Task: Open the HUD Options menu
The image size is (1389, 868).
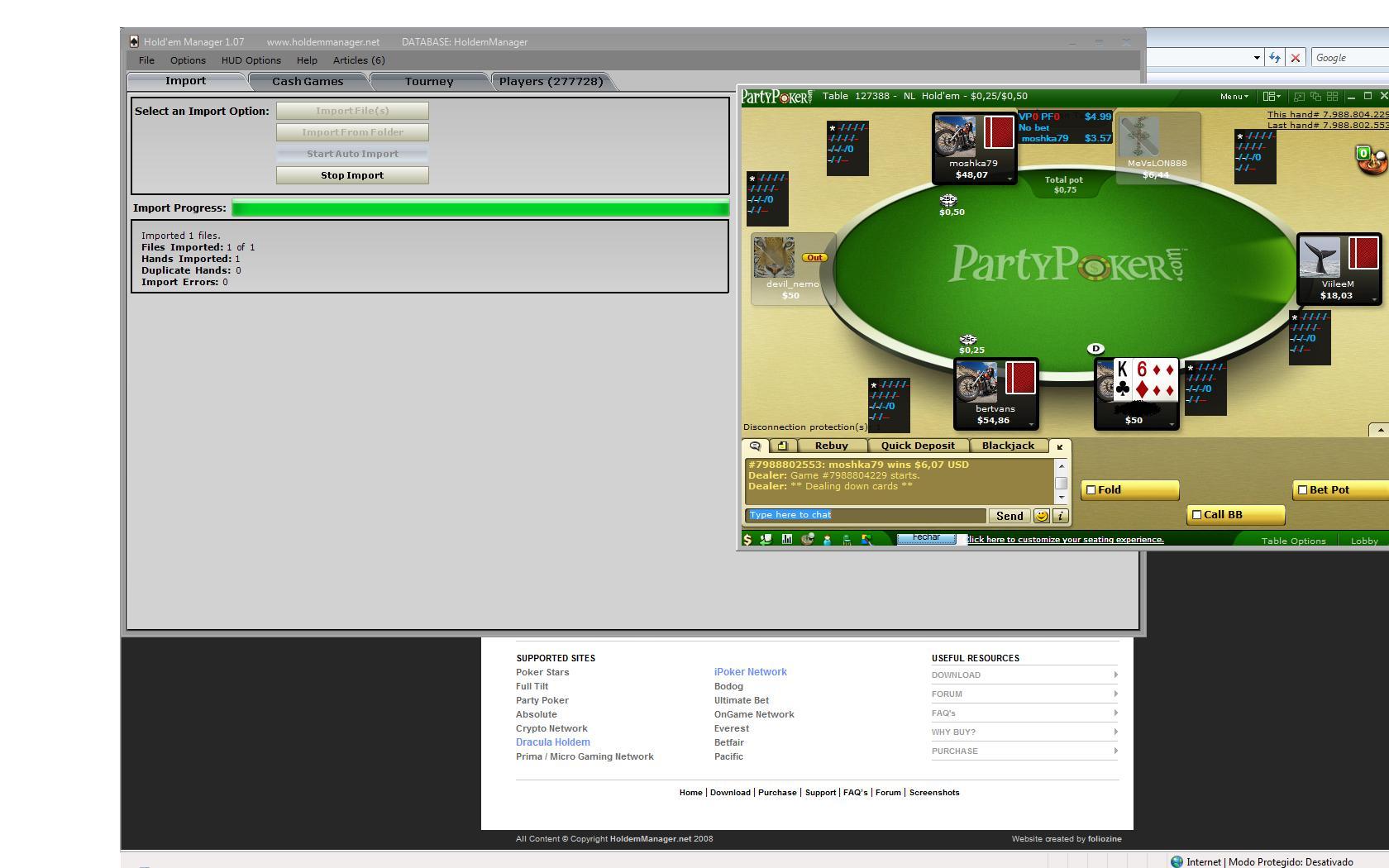Action: [251, 60]
